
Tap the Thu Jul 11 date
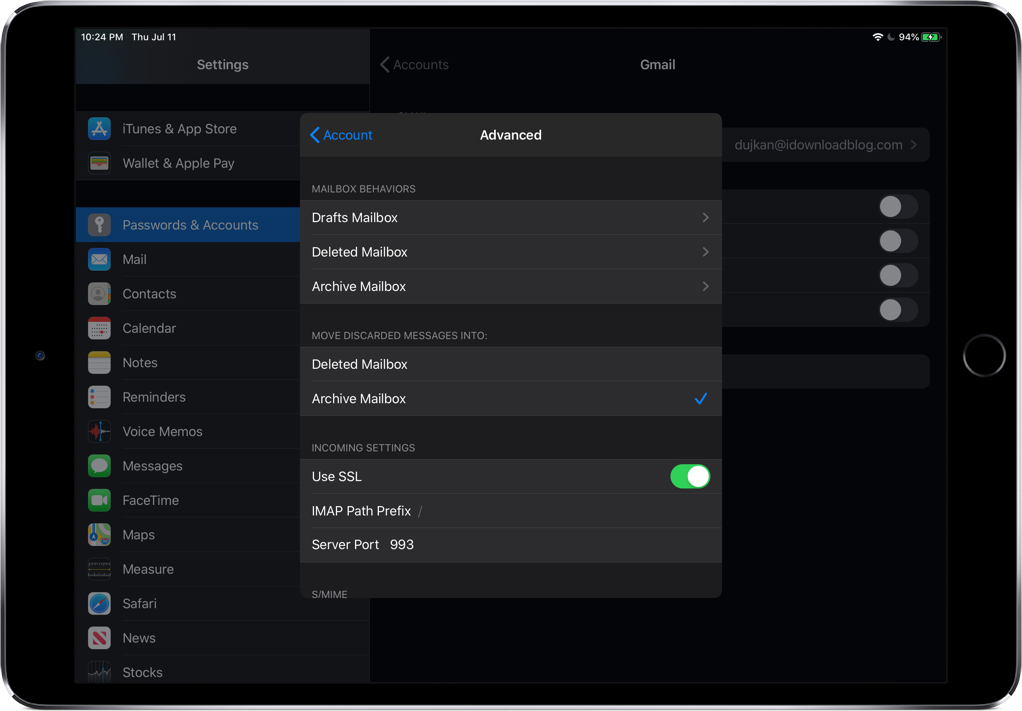(x=154, y=37)
